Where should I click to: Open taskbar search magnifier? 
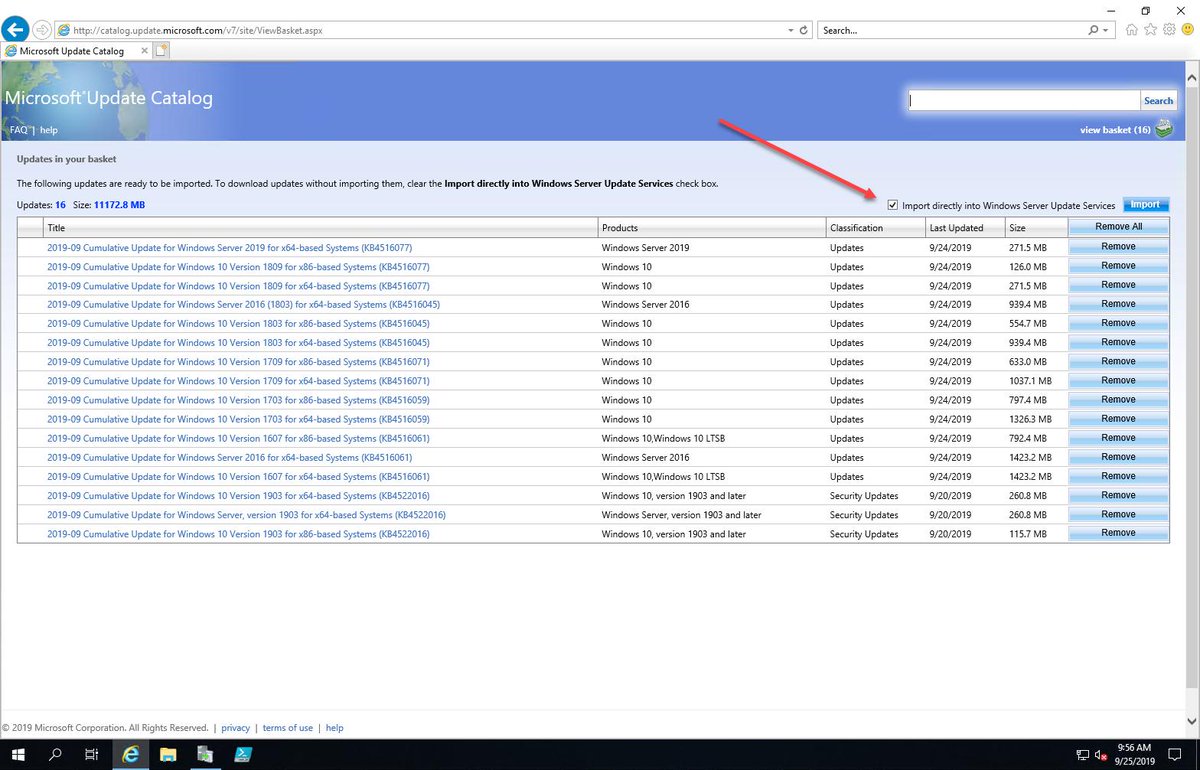point(56,754)
